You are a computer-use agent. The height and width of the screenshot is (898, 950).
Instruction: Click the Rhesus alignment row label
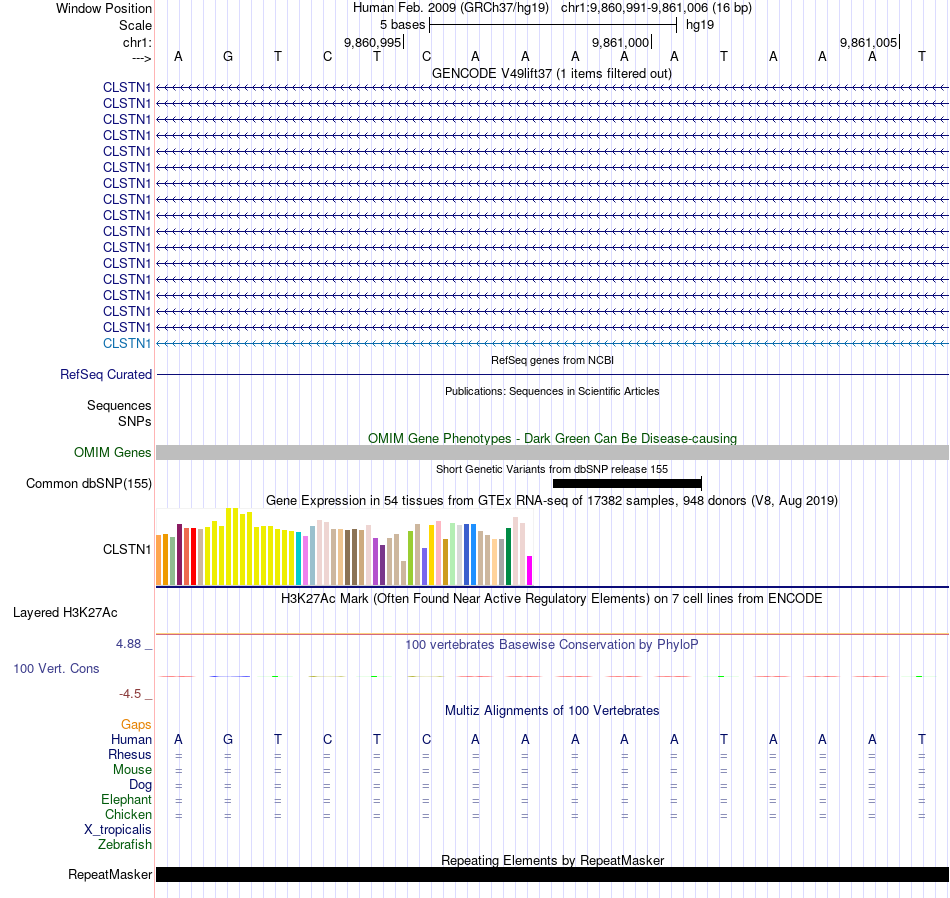tap(130, 754)
